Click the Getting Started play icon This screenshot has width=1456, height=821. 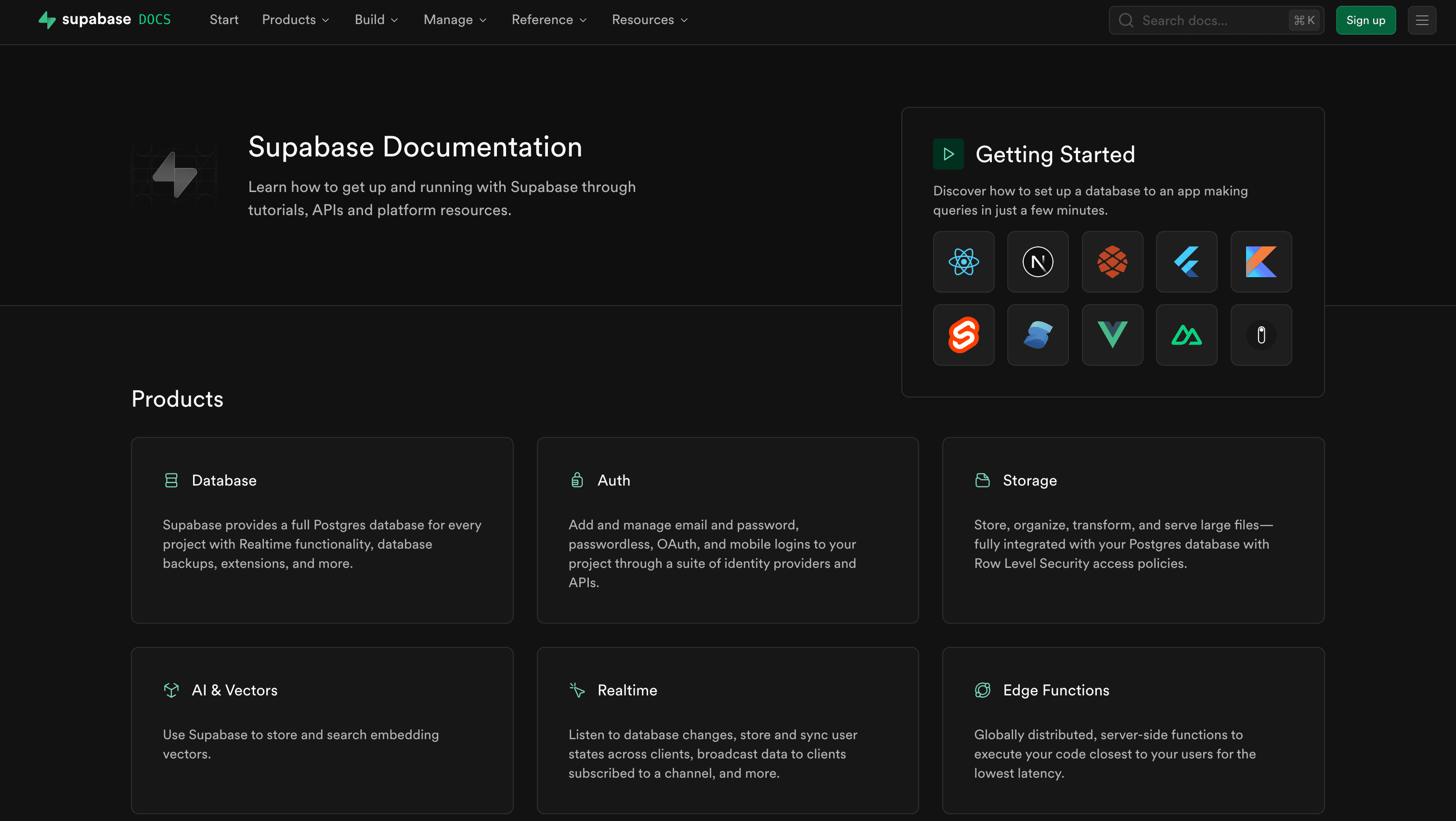[x=949, y=154]
